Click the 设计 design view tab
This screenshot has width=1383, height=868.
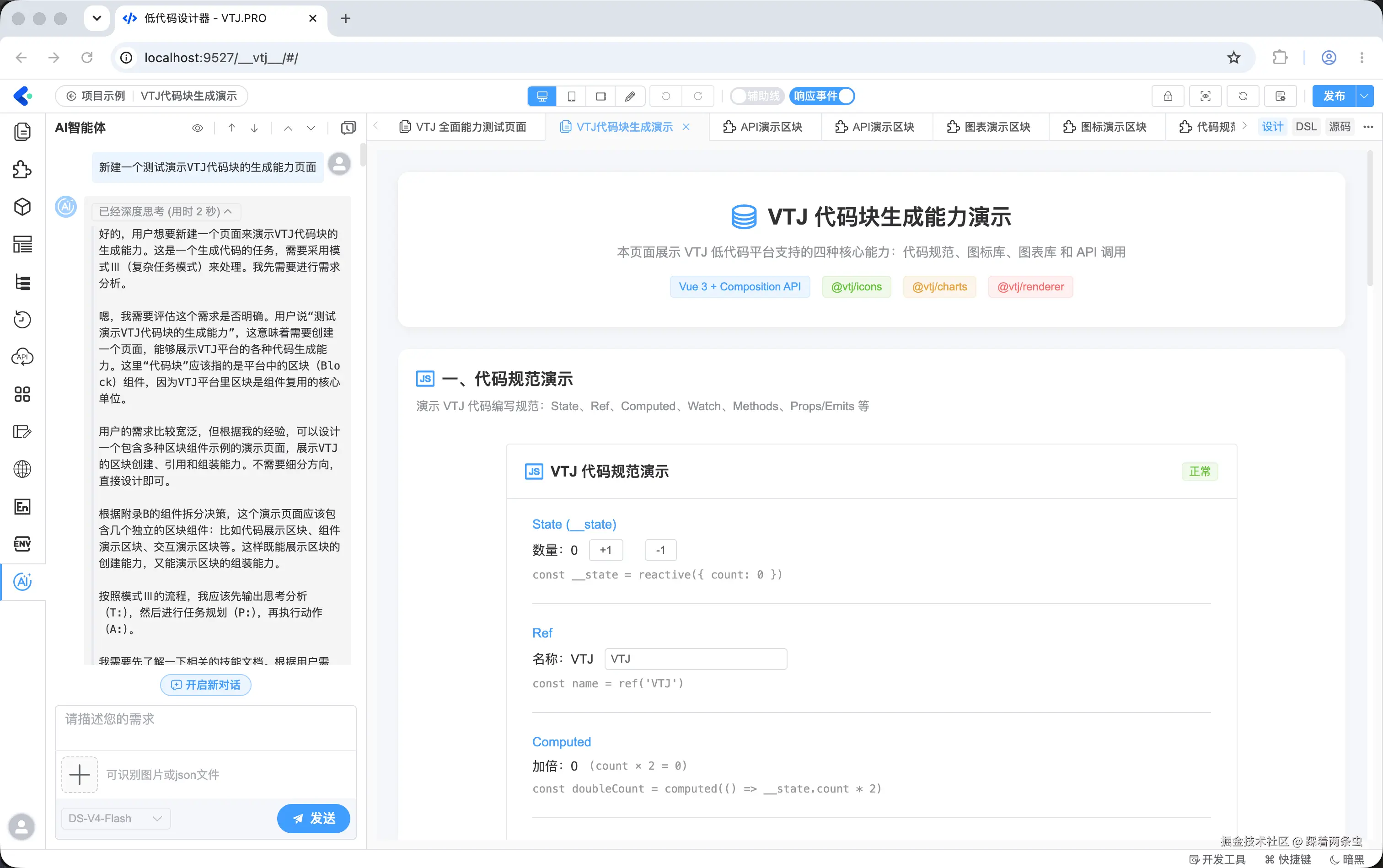[x=1272, y=127]
